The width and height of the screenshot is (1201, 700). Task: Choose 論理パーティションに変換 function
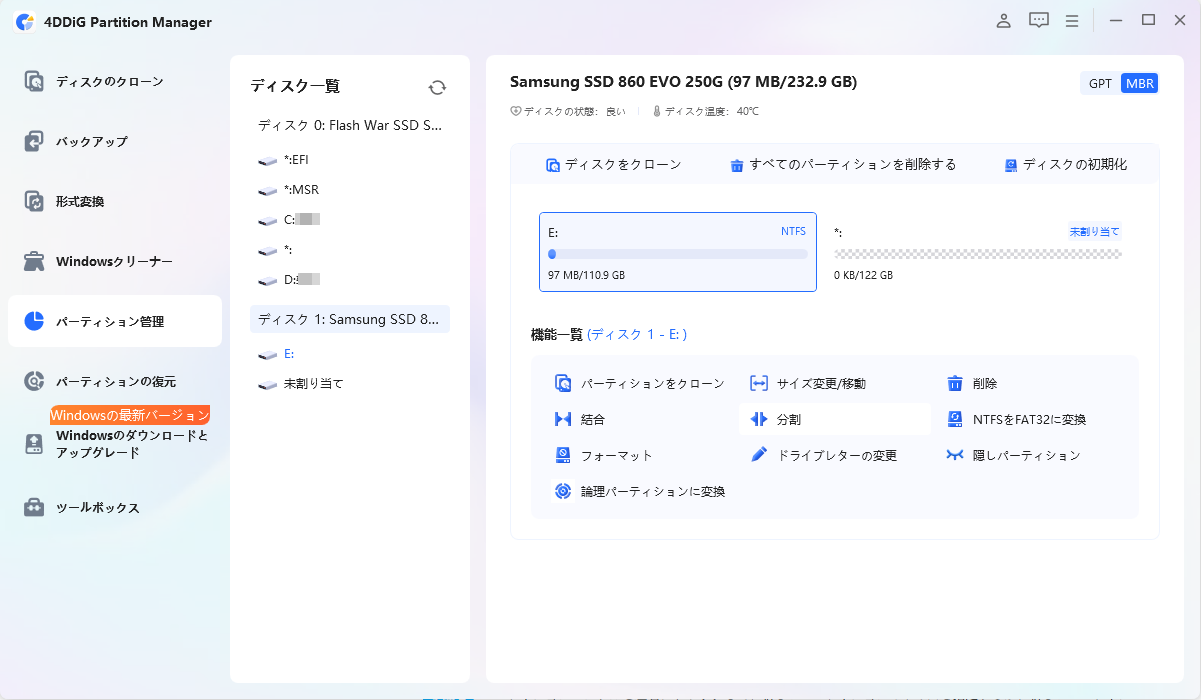(x=640, y=491)
